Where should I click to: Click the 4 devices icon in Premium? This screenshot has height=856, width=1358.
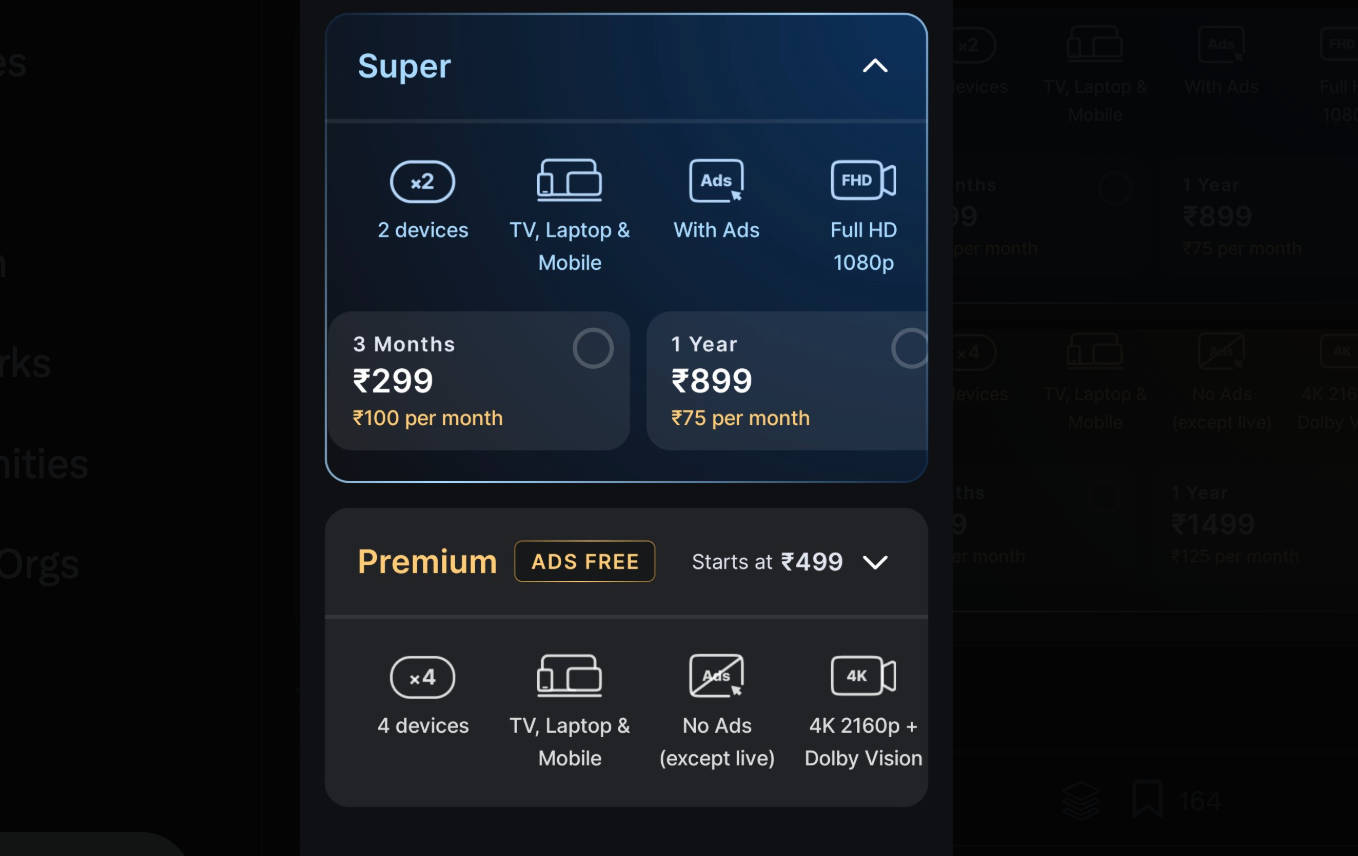coord(422,677)
